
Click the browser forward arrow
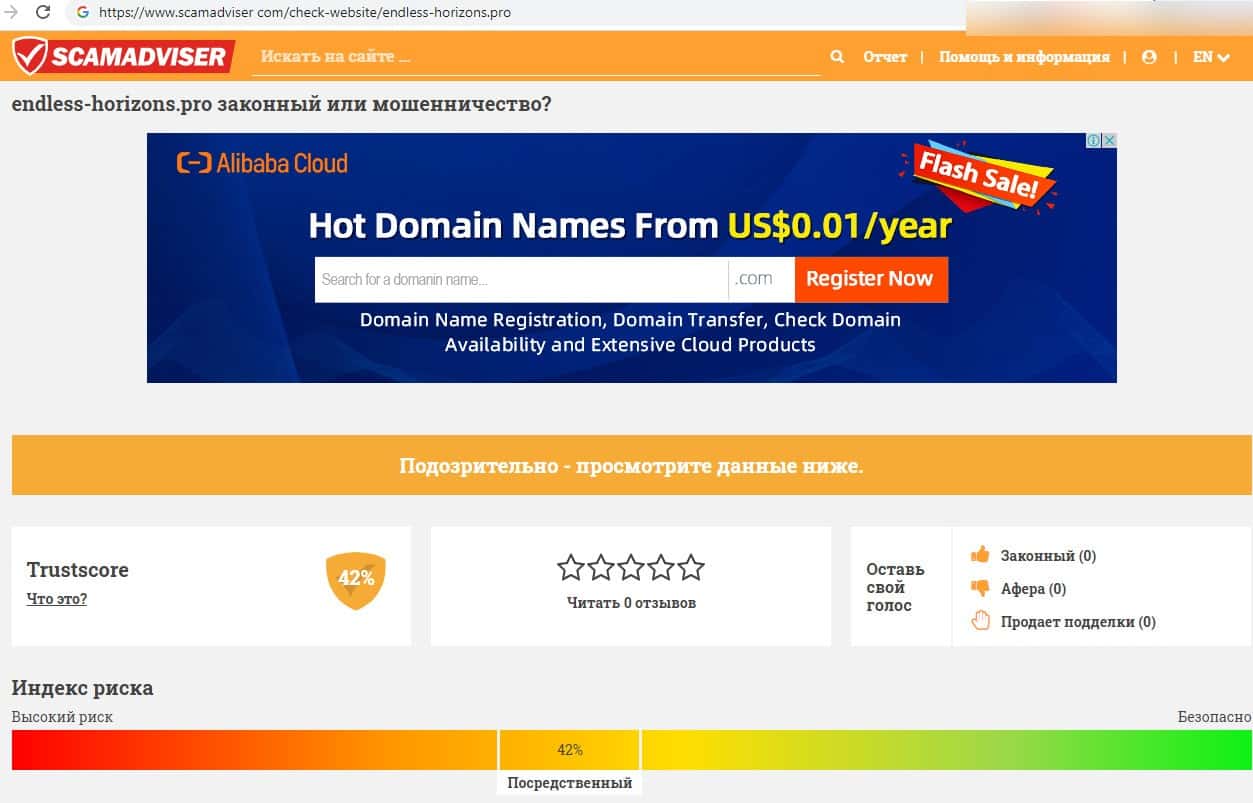click(x=12, y=13)
